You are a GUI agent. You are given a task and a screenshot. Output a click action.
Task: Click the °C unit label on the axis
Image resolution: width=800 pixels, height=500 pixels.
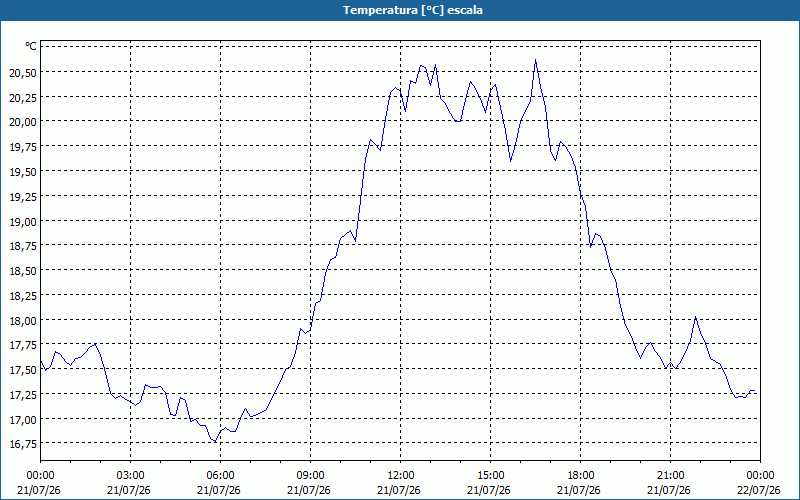click(x=31, y=46)
